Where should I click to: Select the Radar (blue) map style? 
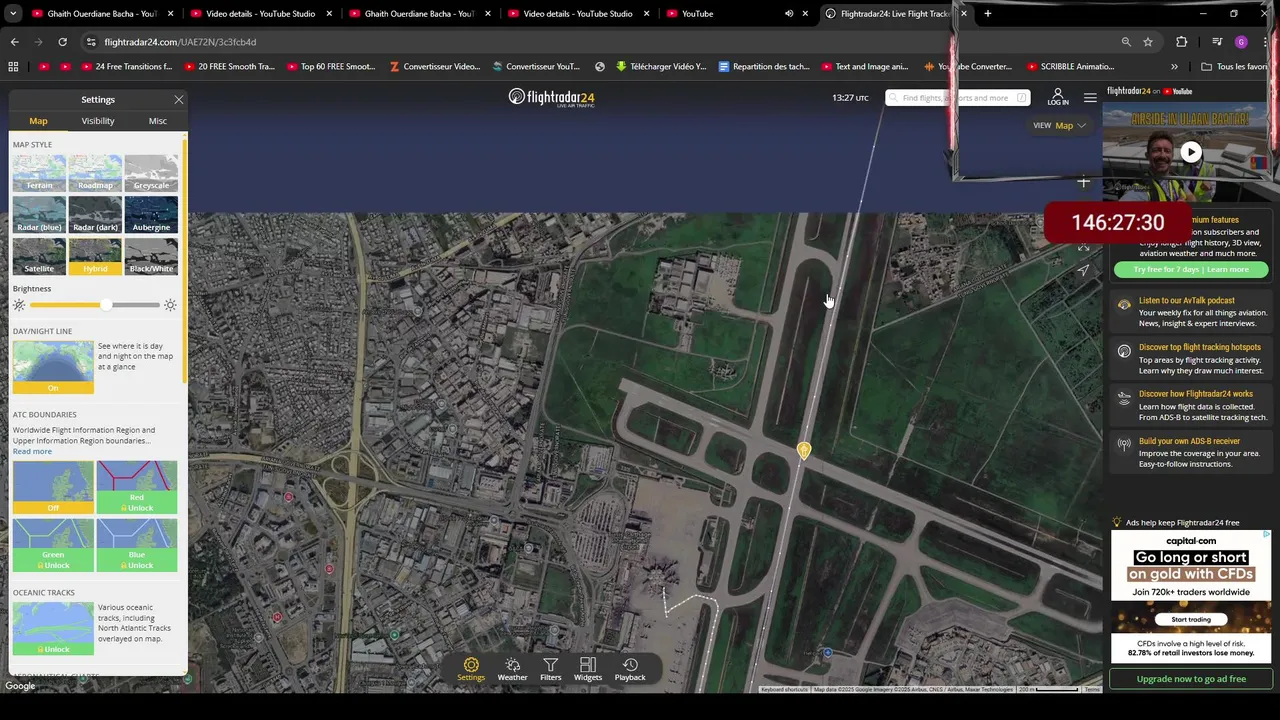[39, 214]
